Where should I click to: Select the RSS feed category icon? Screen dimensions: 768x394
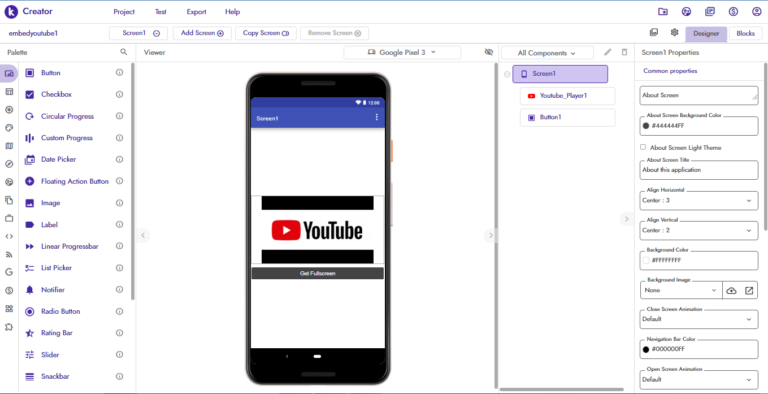coord(9,254)
